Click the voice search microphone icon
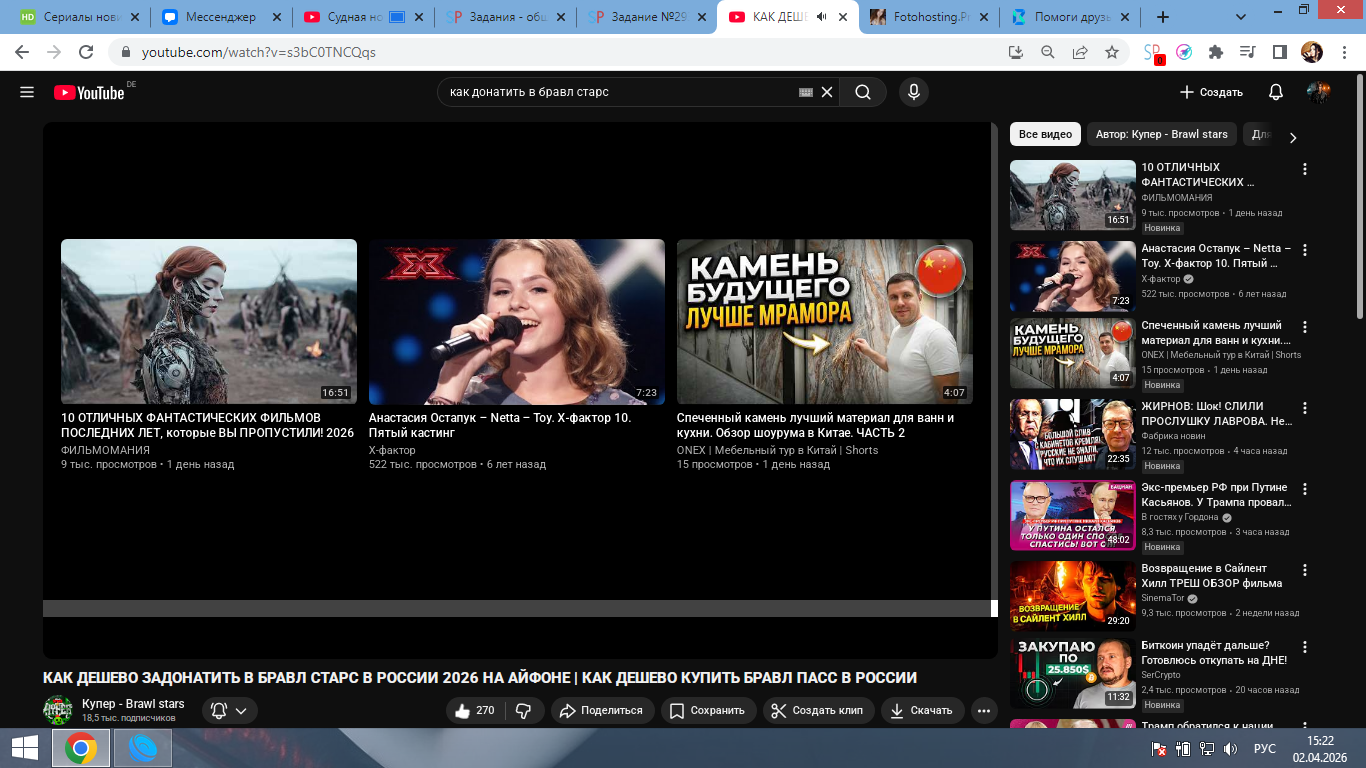 coord(912,92)
